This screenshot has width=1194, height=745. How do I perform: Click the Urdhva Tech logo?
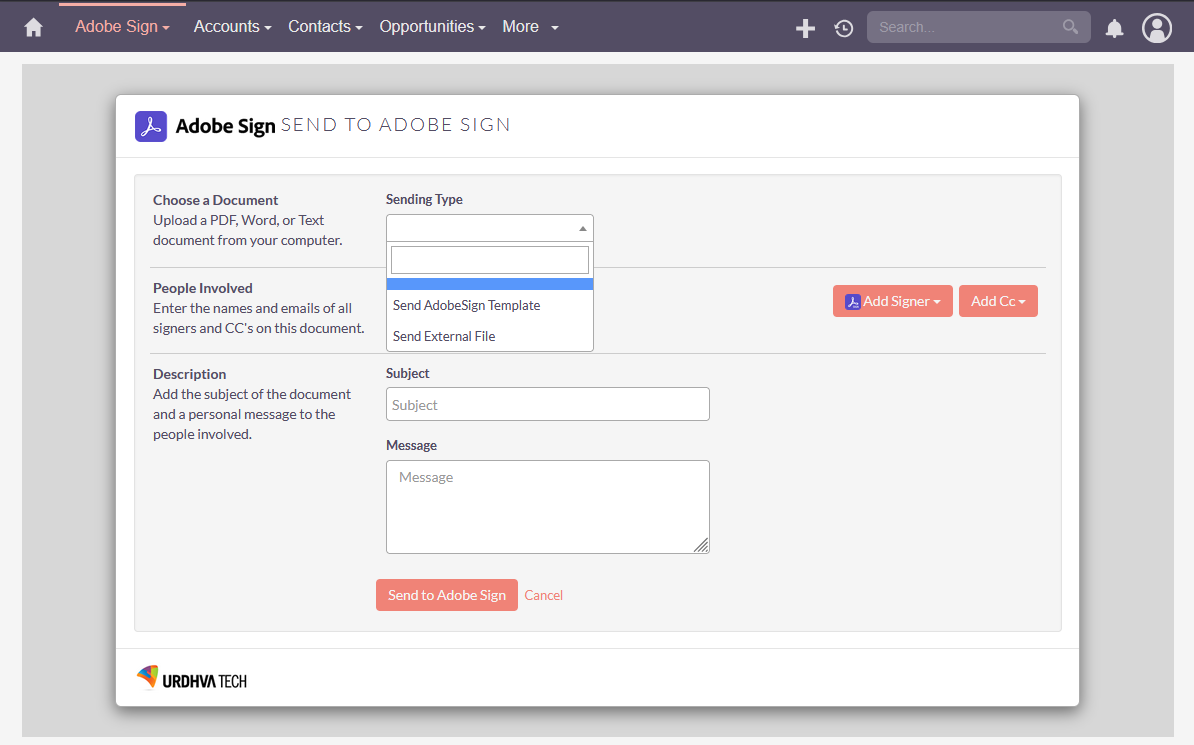[x=191, y=677]
